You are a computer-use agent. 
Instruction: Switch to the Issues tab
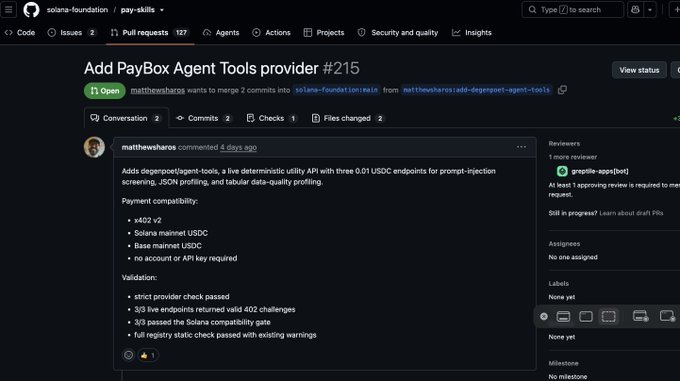click(x=72, y=33)
